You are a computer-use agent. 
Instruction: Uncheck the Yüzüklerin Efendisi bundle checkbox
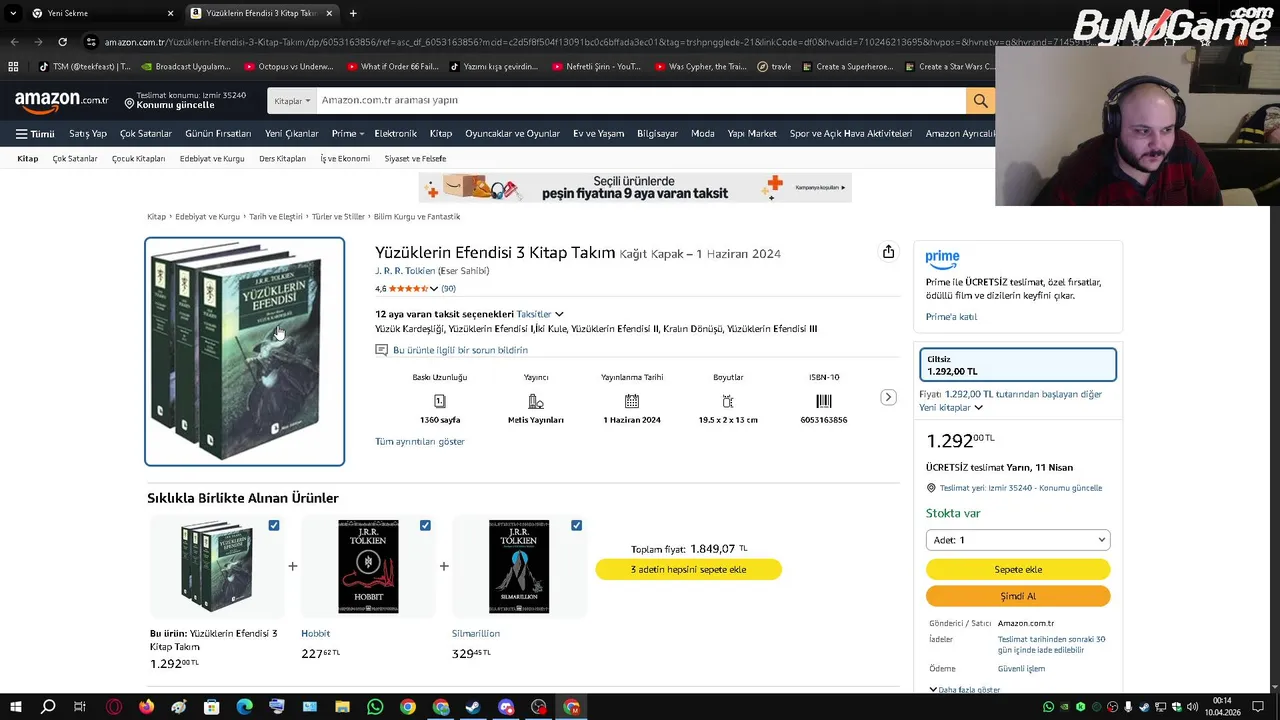[x=274, y=525]
